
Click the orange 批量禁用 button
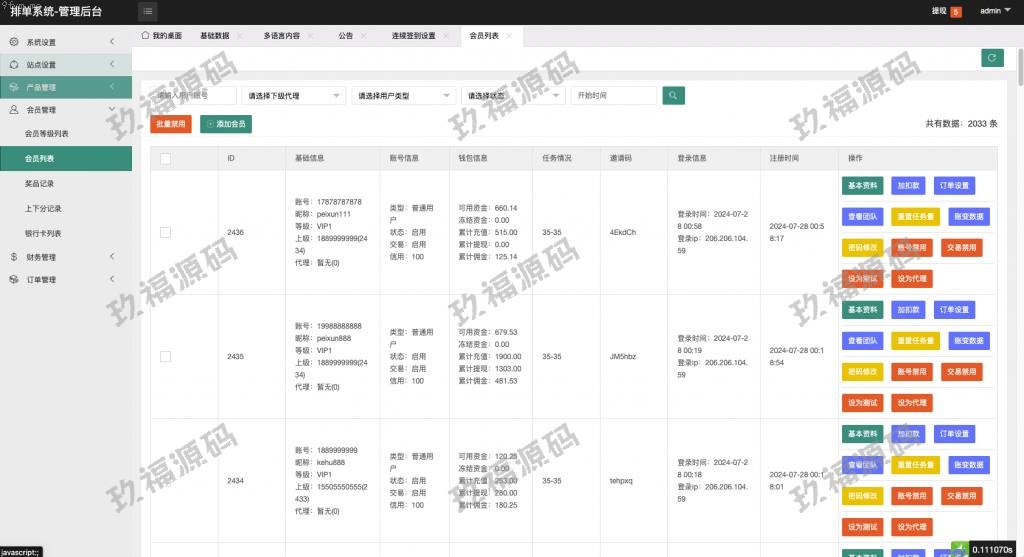pos(170,124)
